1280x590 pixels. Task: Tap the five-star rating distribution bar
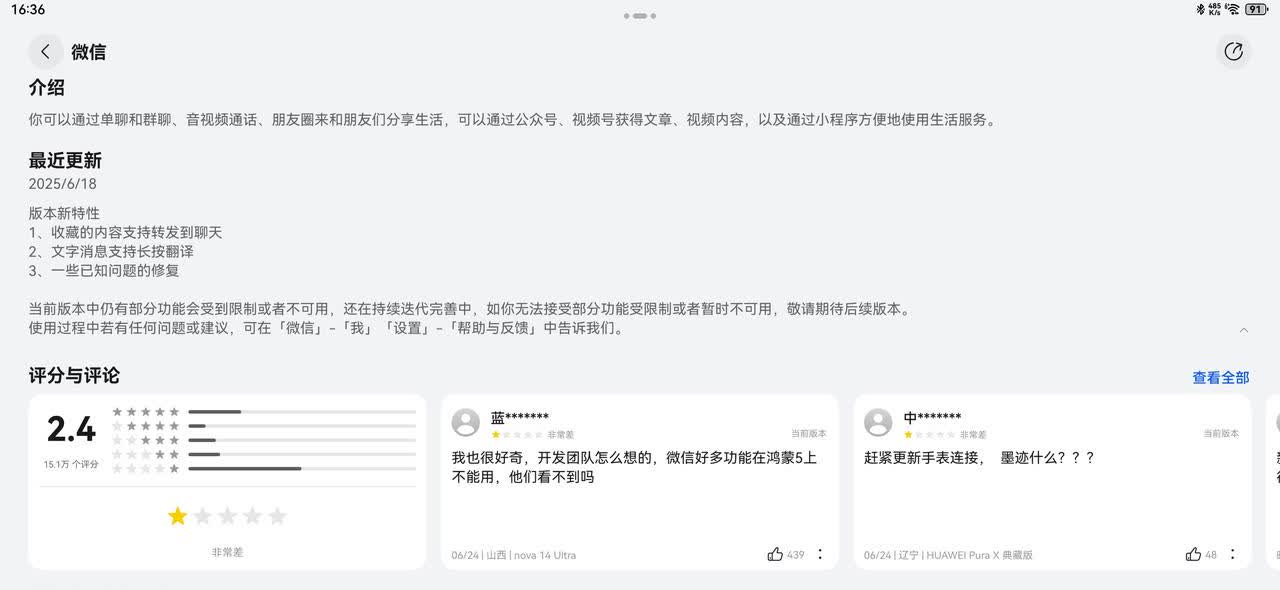(x=302, y=412)
